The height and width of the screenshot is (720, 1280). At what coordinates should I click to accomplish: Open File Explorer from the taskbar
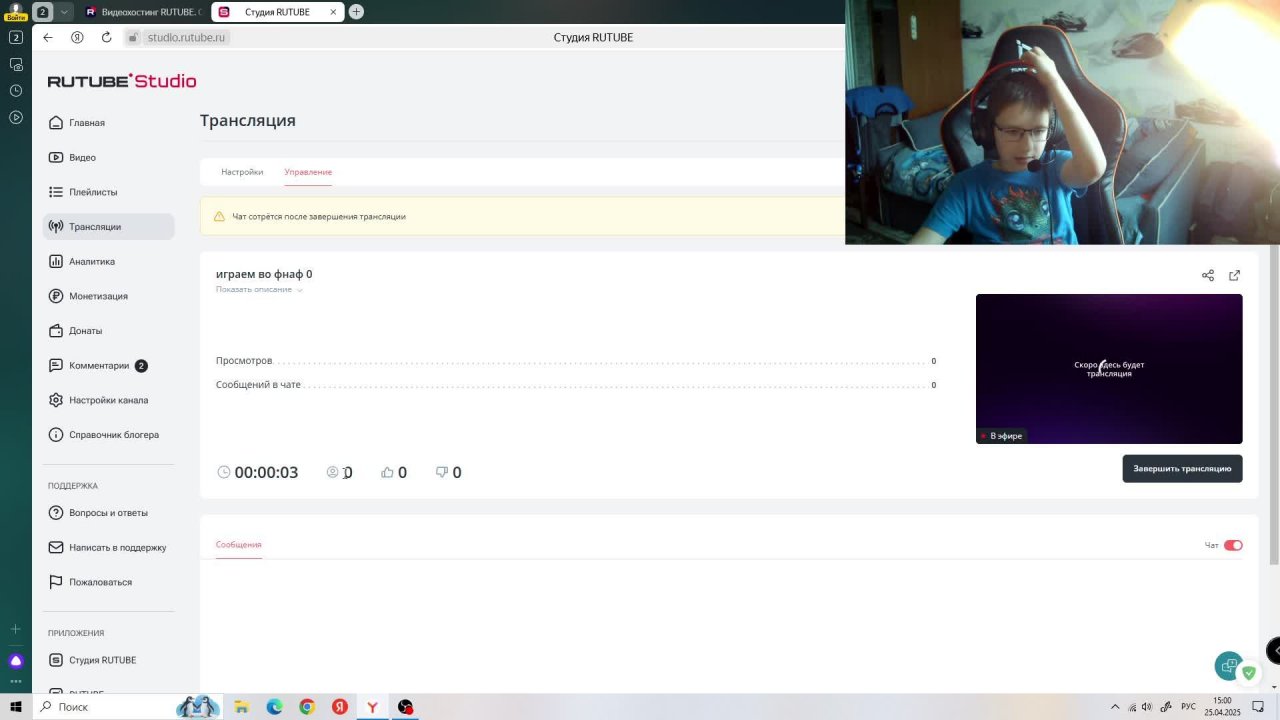coord(241,707)
